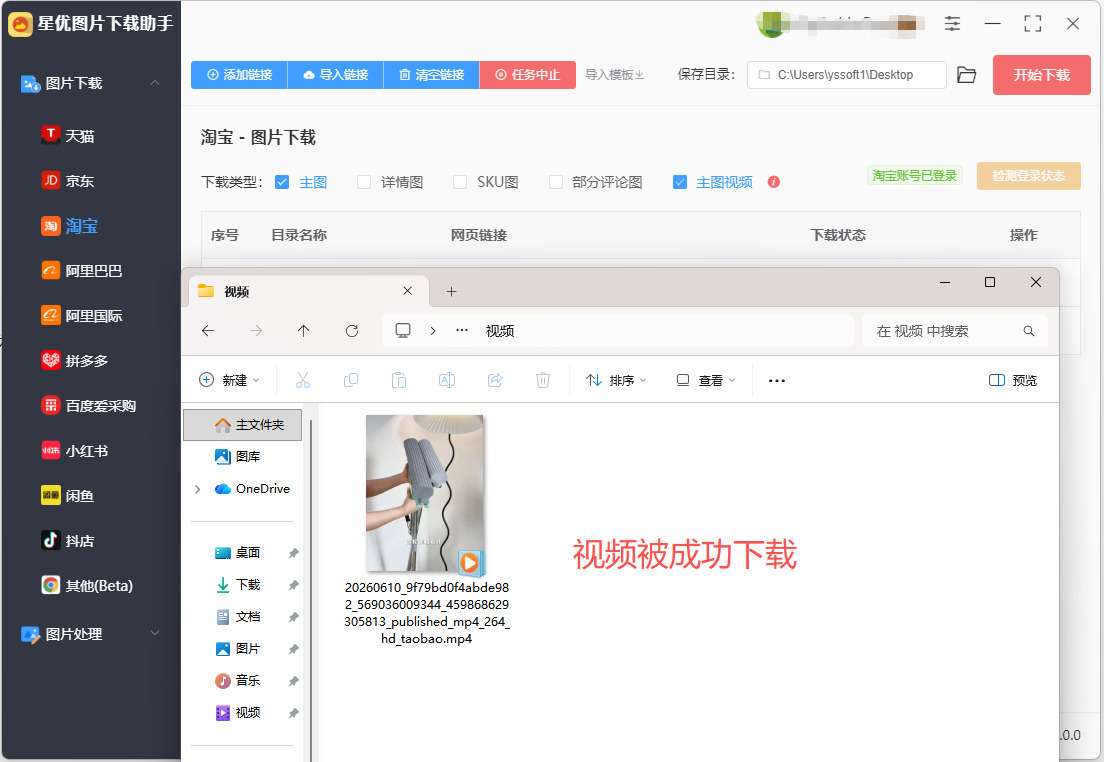Click the refresh icon in file explorer
1104x762 pixels.
[352, 331]
